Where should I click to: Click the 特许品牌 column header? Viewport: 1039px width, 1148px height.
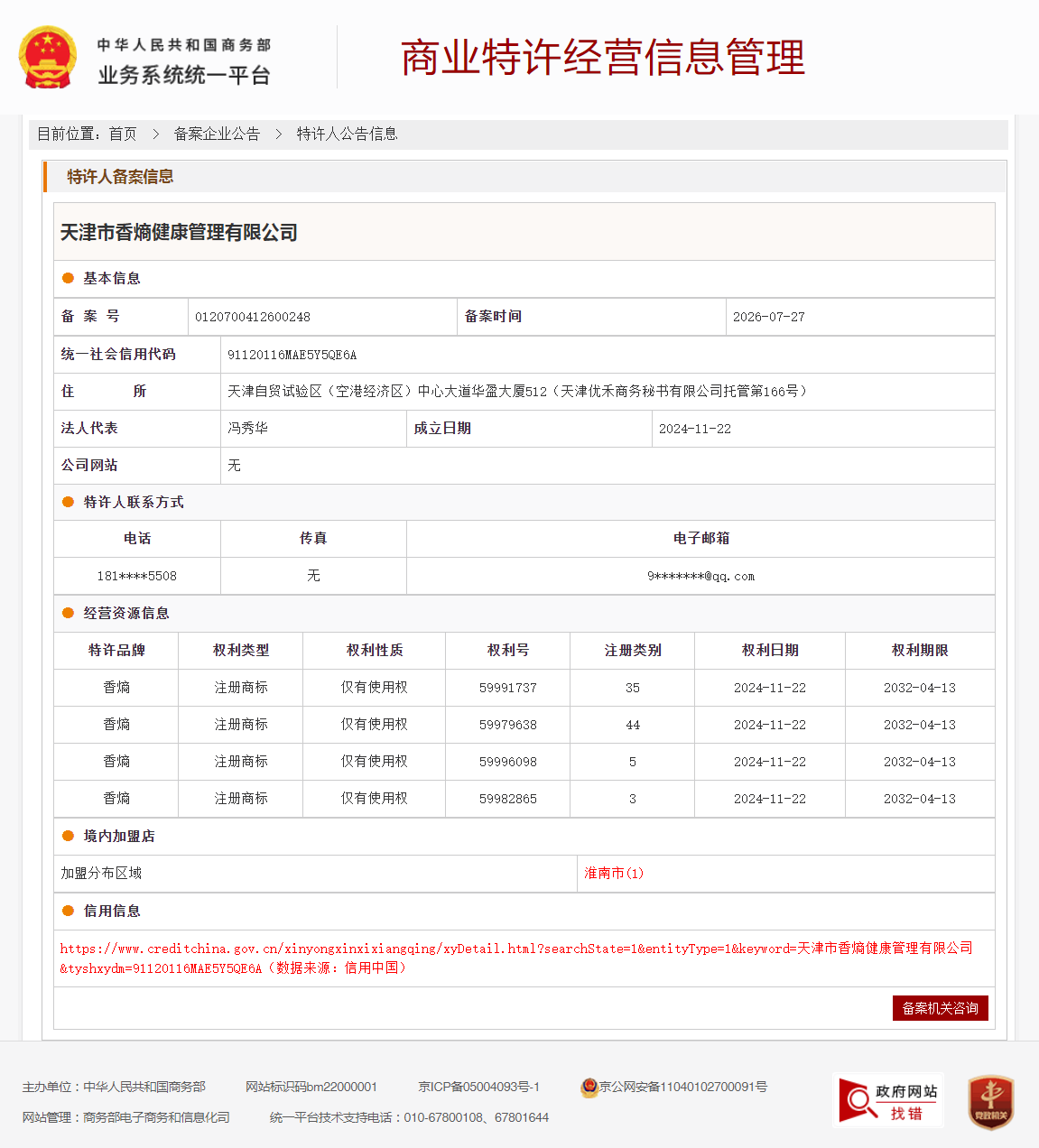tap(116, 650)
